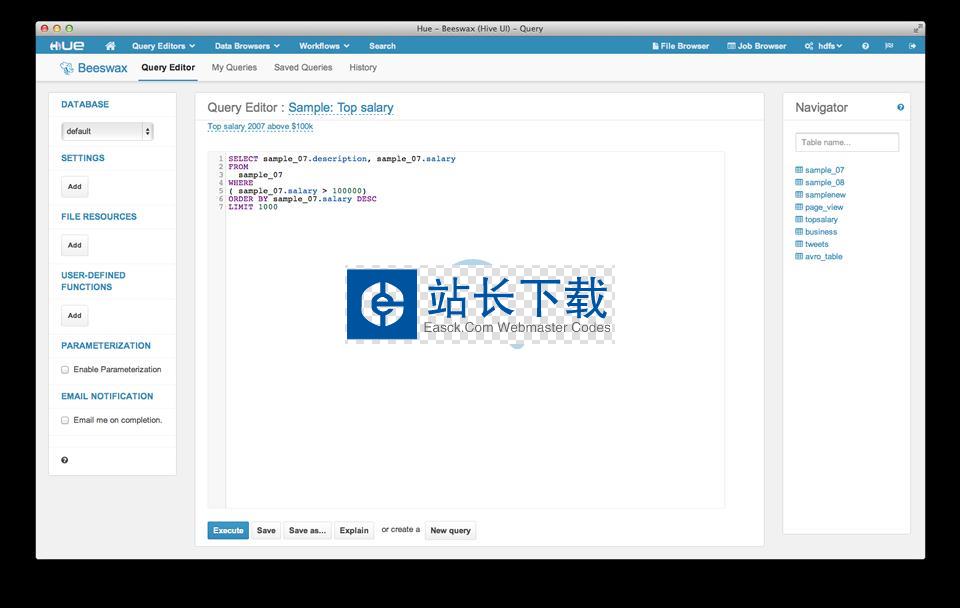The width and height of the screenshot is (960, 608).
Task: Click the sign out icon
Action: click(x=912, y=46)
